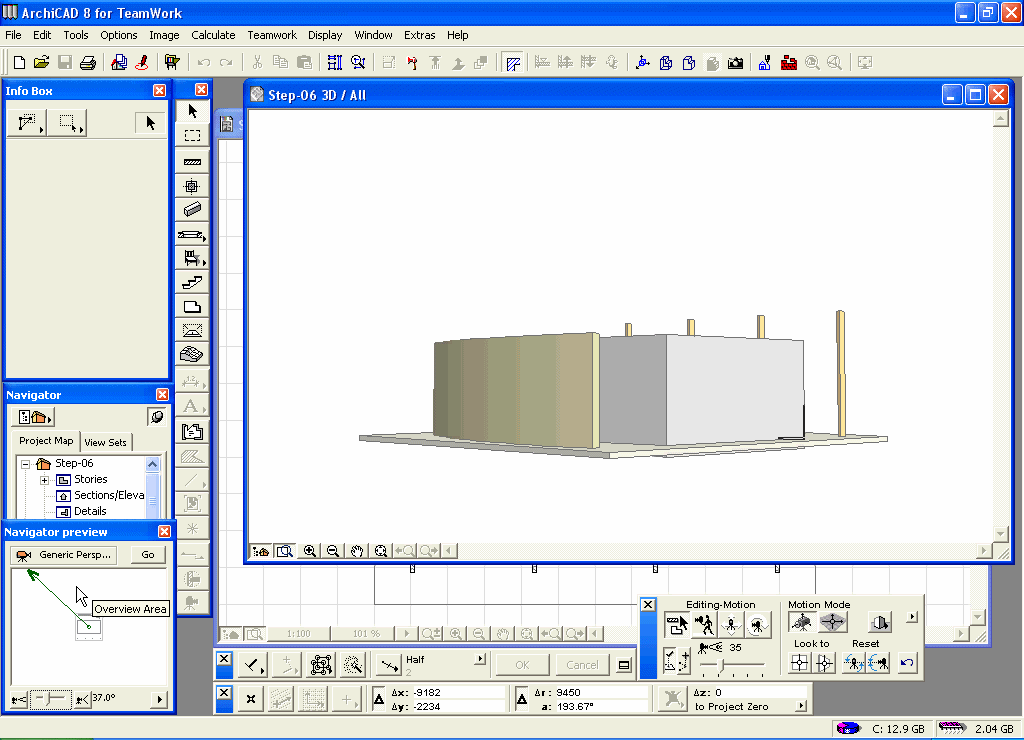Pick the Wall tool in the toolbox

(193, 161)
